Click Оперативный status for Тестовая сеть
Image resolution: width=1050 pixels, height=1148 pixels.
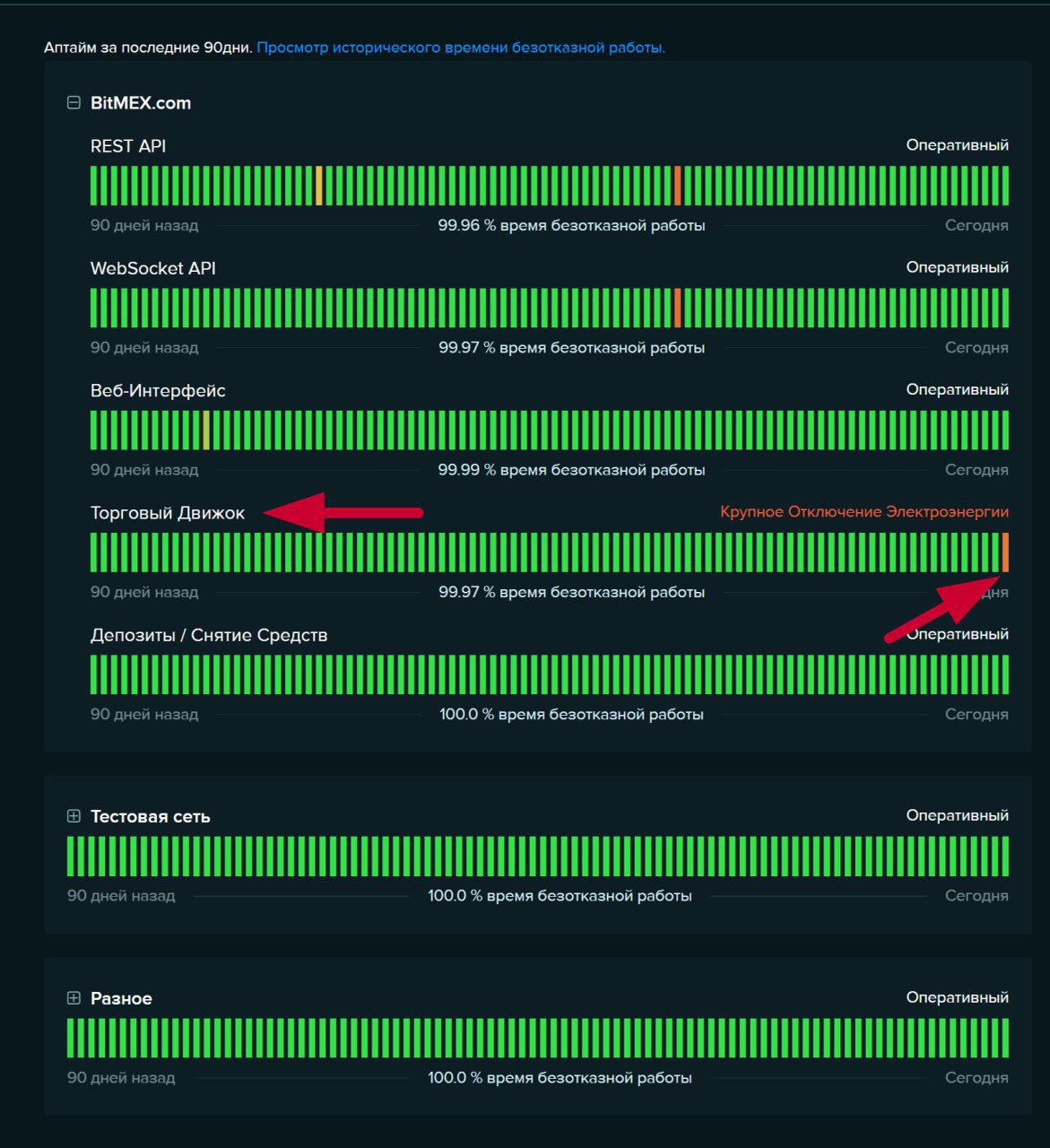(x=957, y=815)
